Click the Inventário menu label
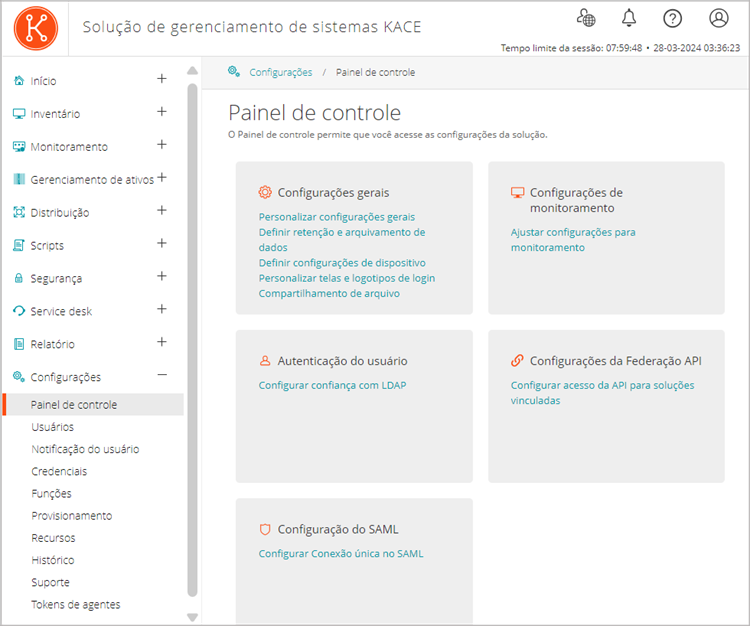 [x=55, y=114]
